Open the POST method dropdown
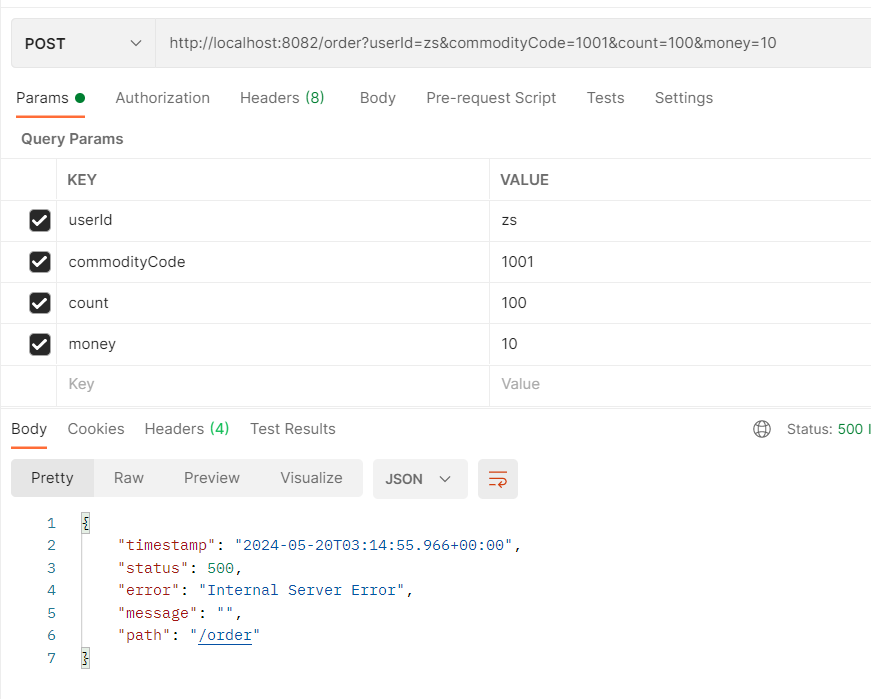Viewport: 871px width, 699px height. pos(83,44)
